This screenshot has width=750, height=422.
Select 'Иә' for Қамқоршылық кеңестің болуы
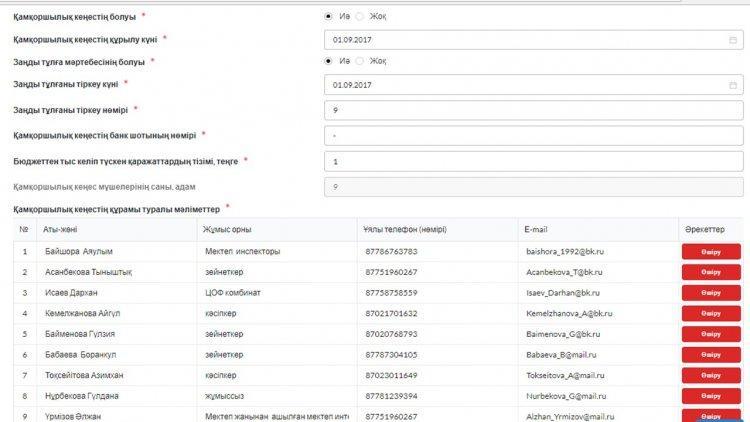tap(328, 16)
